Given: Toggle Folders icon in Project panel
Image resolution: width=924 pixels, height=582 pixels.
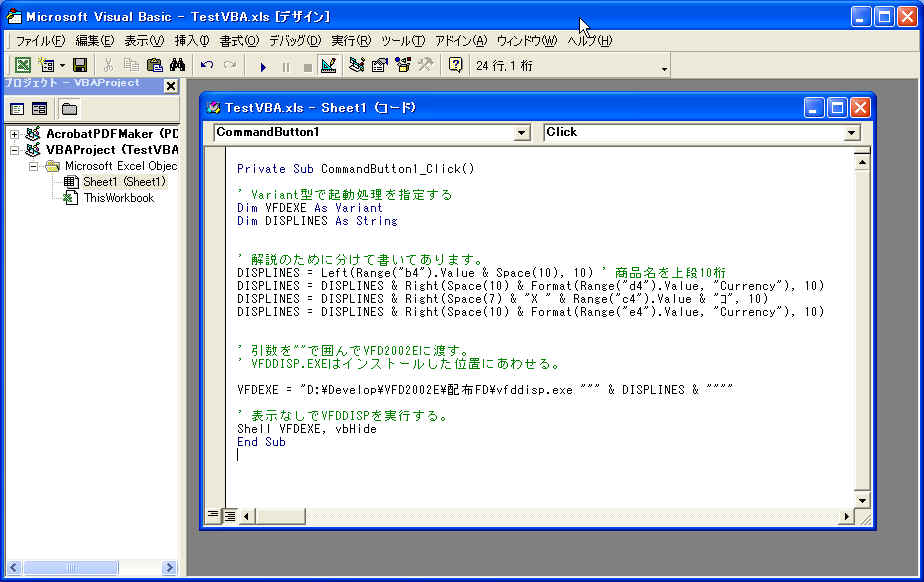Looking at the screenshot, I should tap(70, 108).
